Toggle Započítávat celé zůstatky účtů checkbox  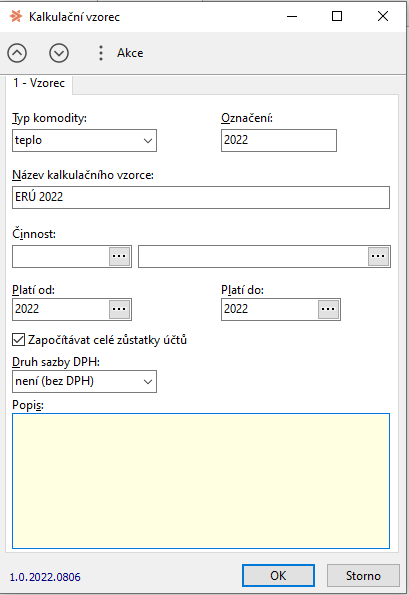pyautogui.click(x=18, y=340)
